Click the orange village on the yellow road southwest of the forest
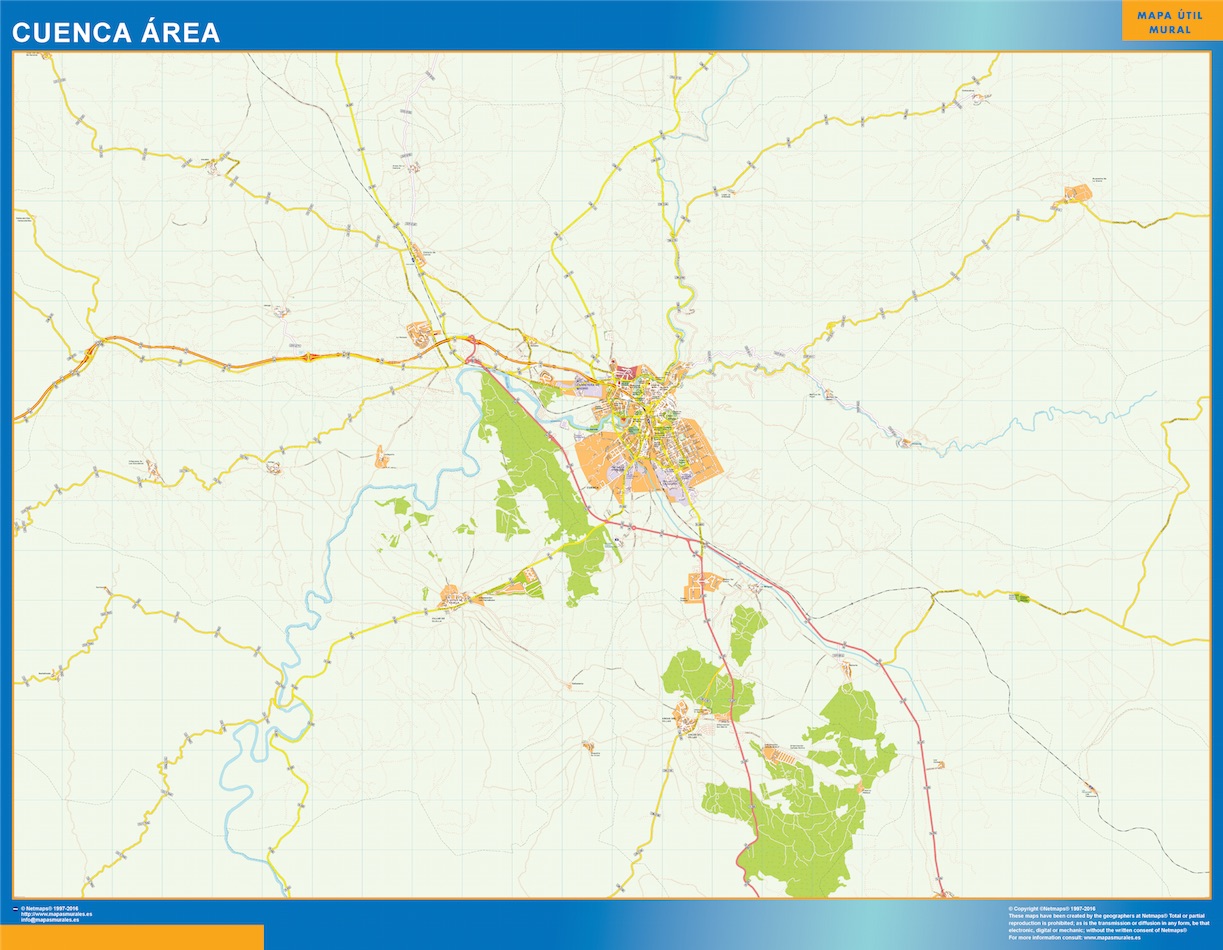This screenshot has height=950, width=1223. 454,598
